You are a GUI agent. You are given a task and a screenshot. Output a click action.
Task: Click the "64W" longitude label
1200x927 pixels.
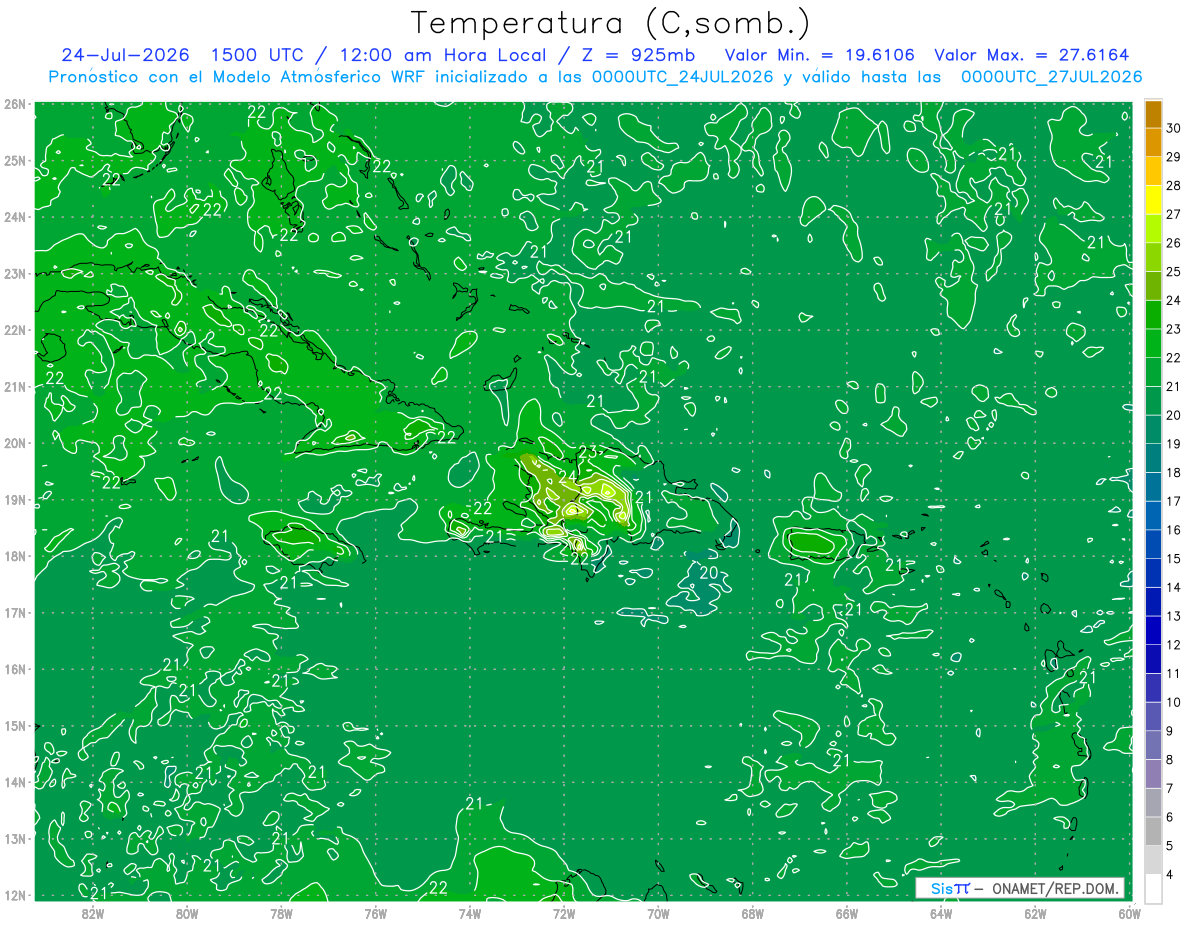tap(941, 913)
